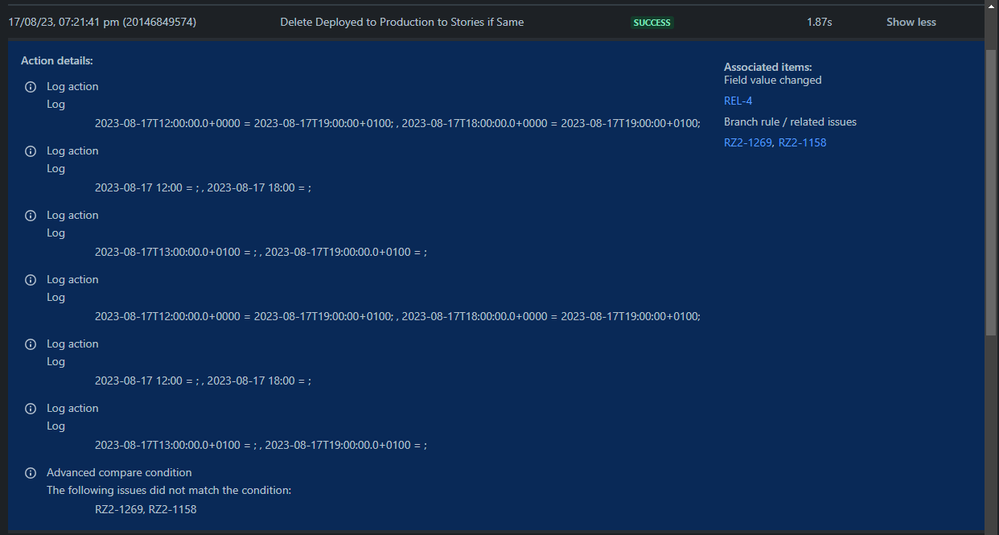Click the Advanced compare condition label
999x535 pixels.
(x=119, y=473)
